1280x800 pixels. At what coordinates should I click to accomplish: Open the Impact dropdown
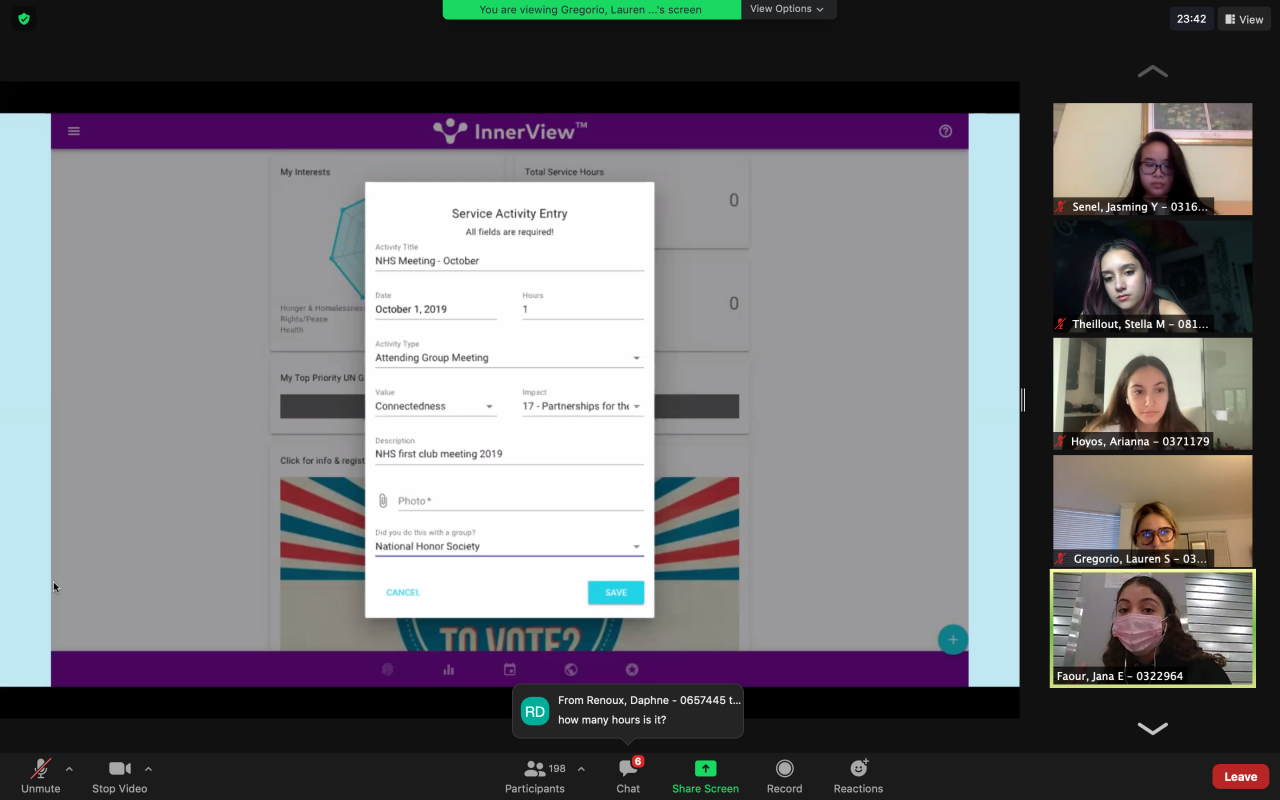click(582, 407)
